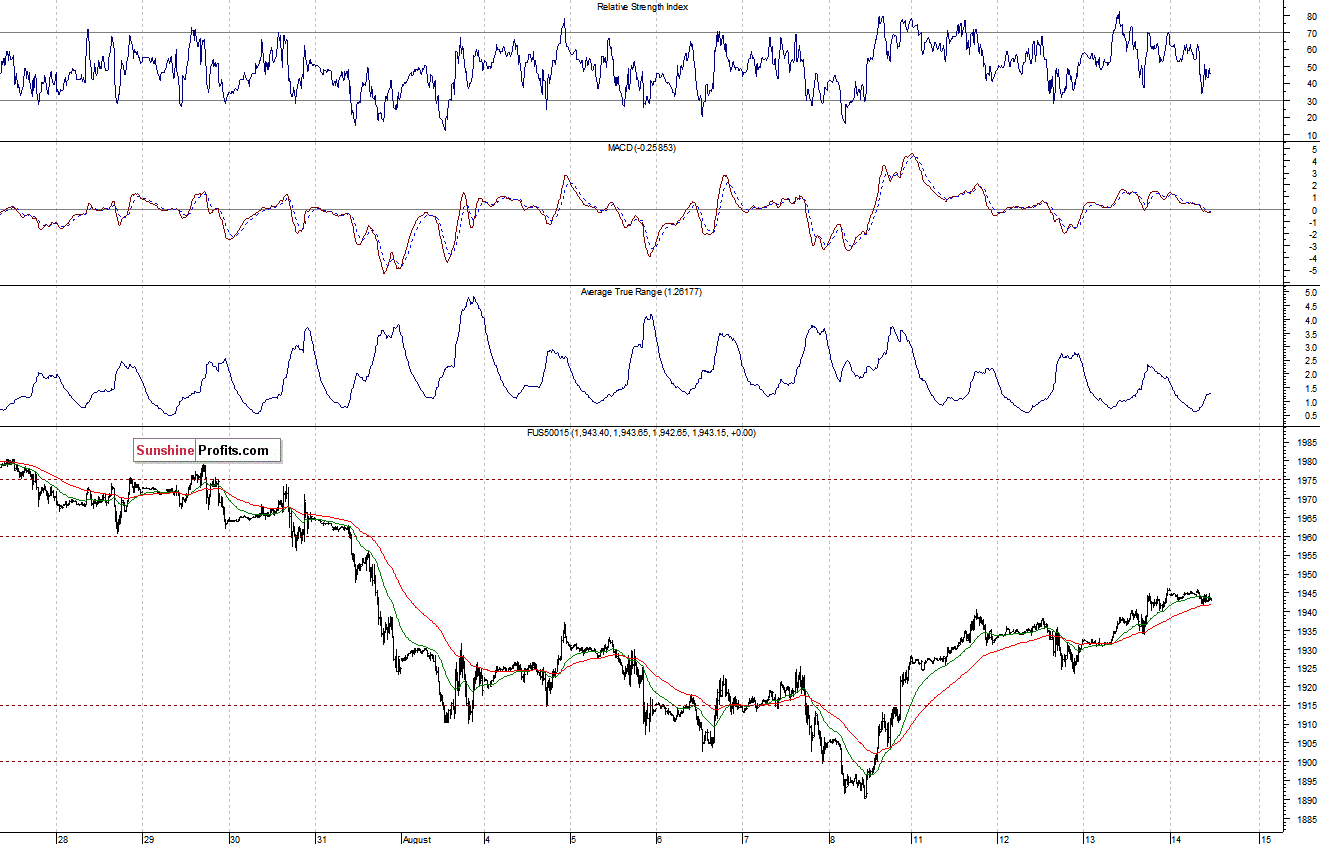
Task: Click date 8 on the time axis
Action: coord(831,839)
